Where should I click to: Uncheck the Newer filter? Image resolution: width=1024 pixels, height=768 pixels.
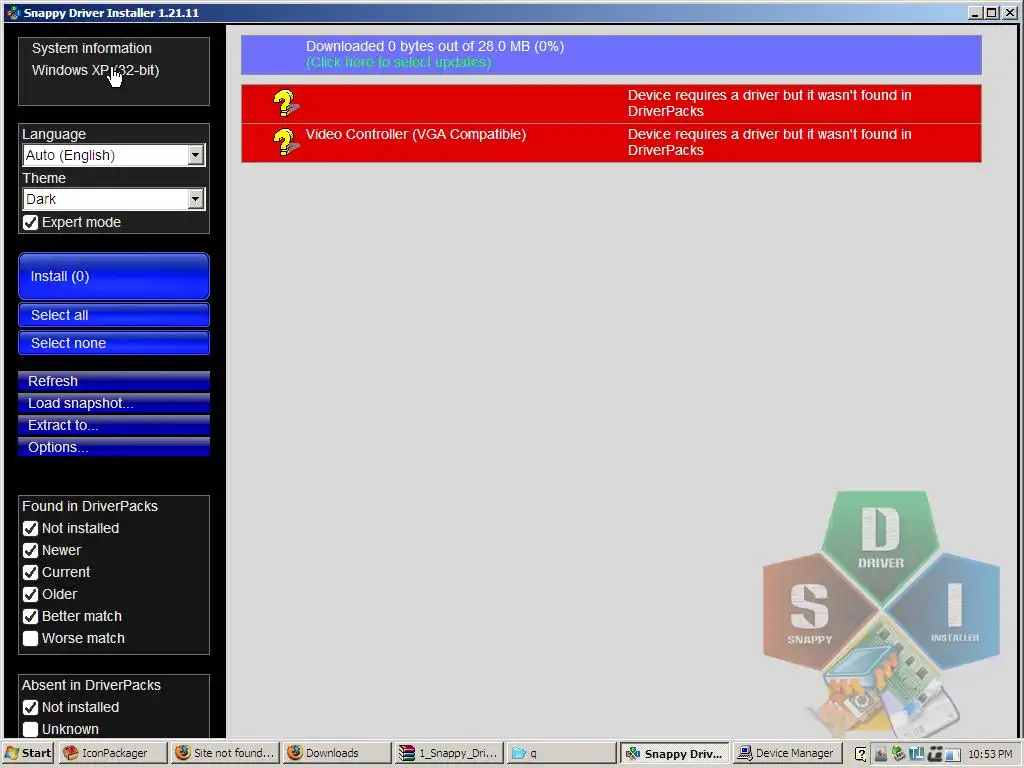point(30,551)
